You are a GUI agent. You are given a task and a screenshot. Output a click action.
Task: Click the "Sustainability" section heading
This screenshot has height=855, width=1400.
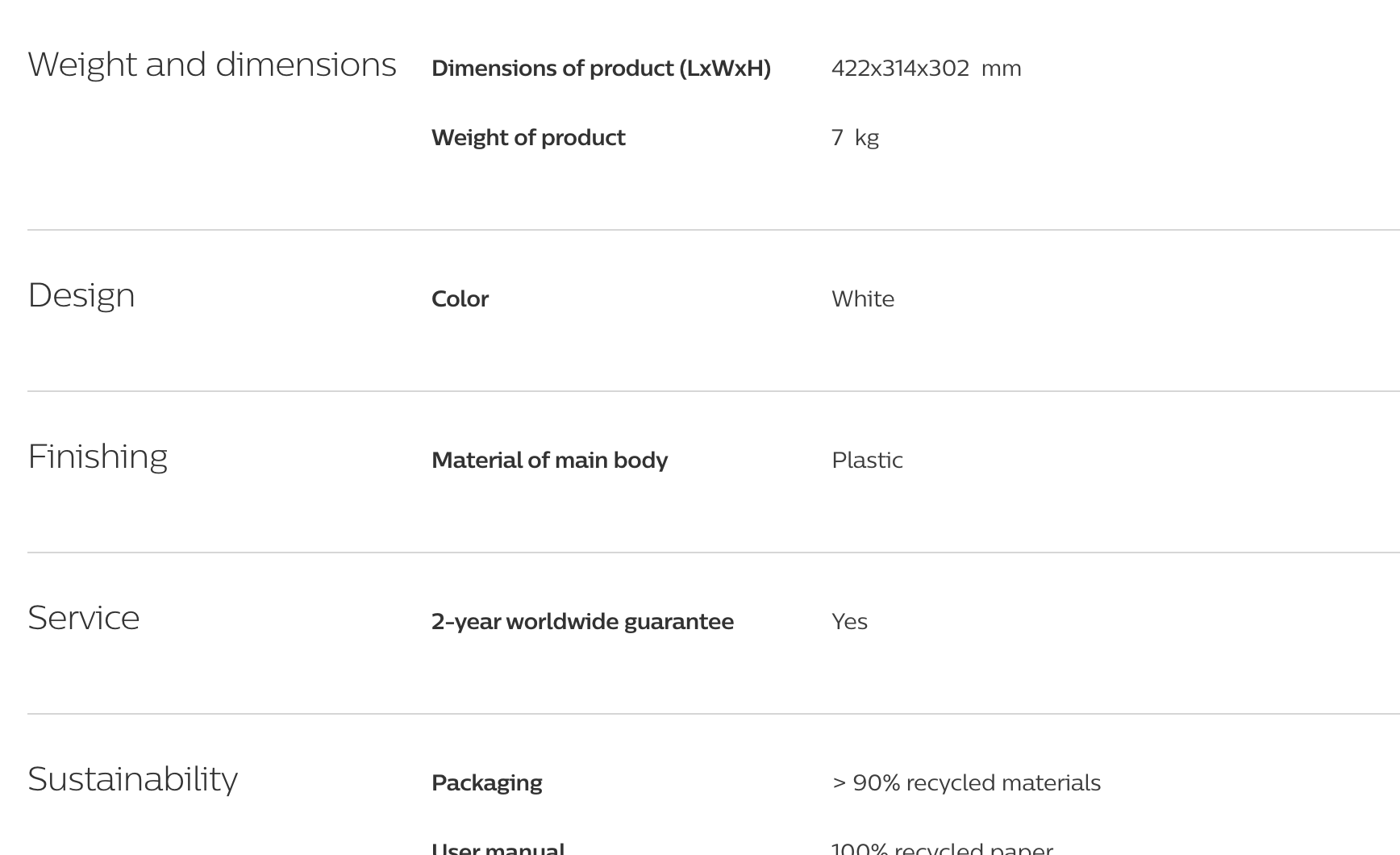click(132, 779)
